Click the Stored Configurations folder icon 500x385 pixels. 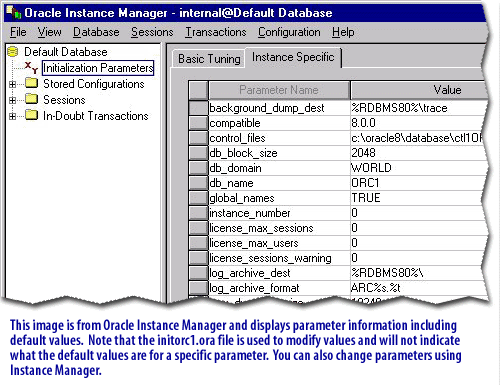pyautogui.click(x=32, y=83)
